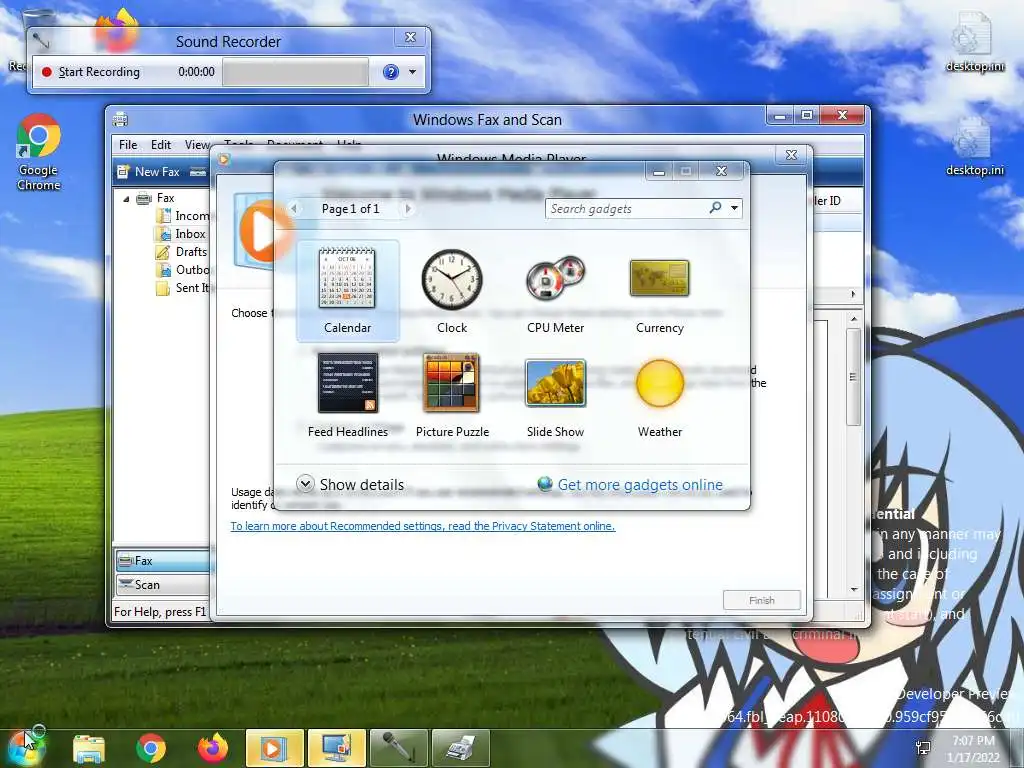The height and width of the screenshot is (768, 1024).
Task: Open Firefox from the taskbar
Action: tap(213, 748)
